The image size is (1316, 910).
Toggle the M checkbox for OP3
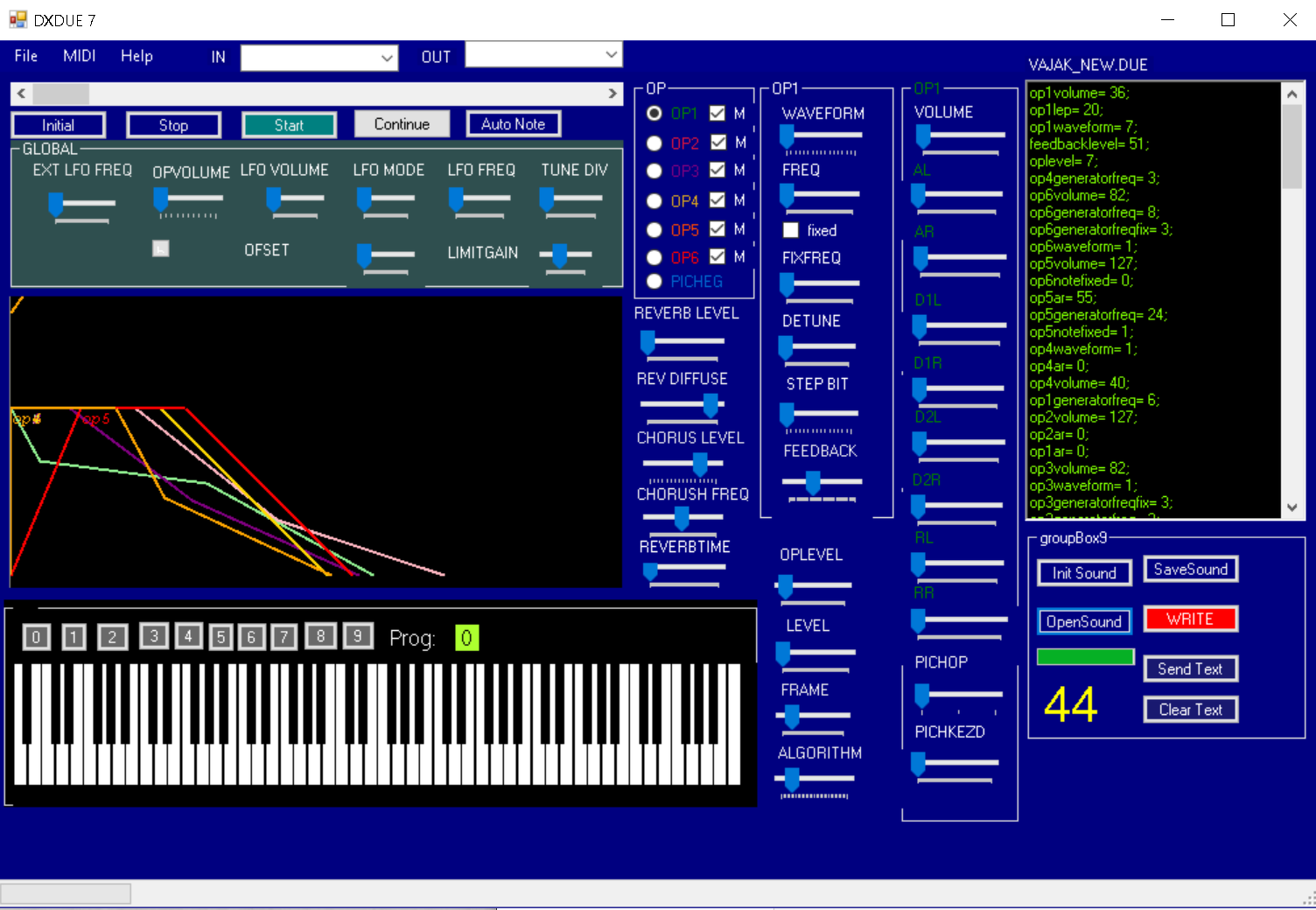[x=717, y=170]
